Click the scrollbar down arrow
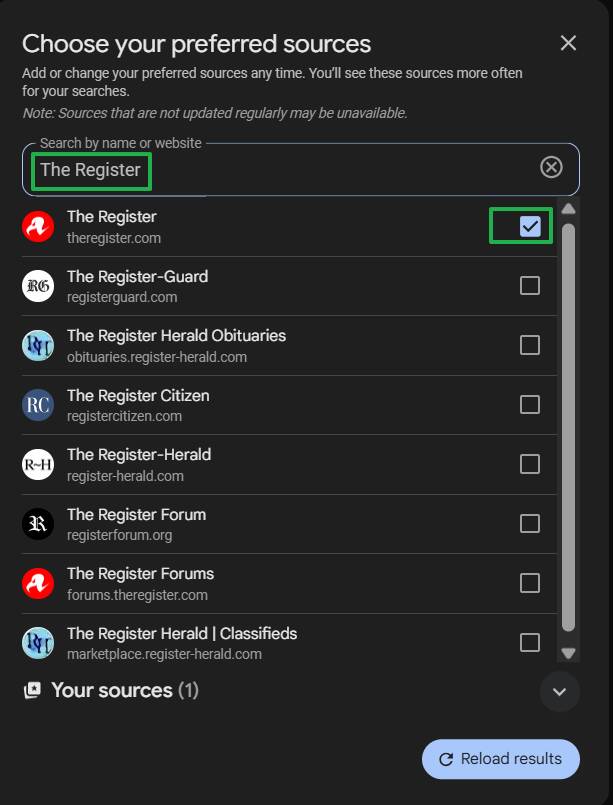The width and height of the screenshot is (613, 805). coord(568,653)
